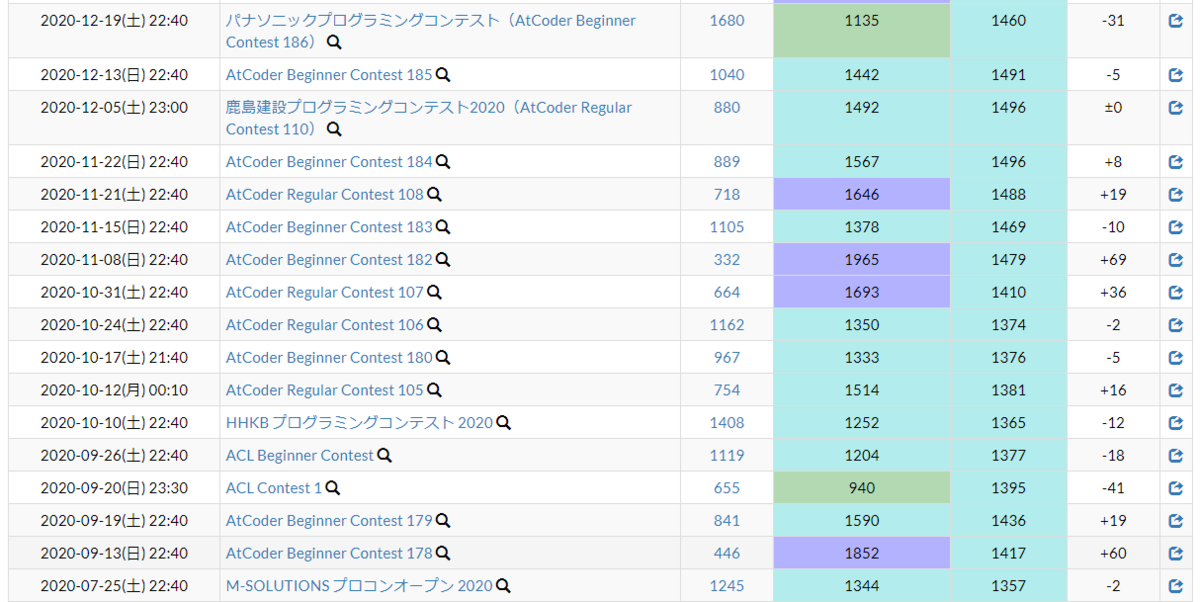This screenshot has width=1200, height=602.
Task: Share the AtCoder Beginner Contest 184 result
Action: tap(1176, 162)
